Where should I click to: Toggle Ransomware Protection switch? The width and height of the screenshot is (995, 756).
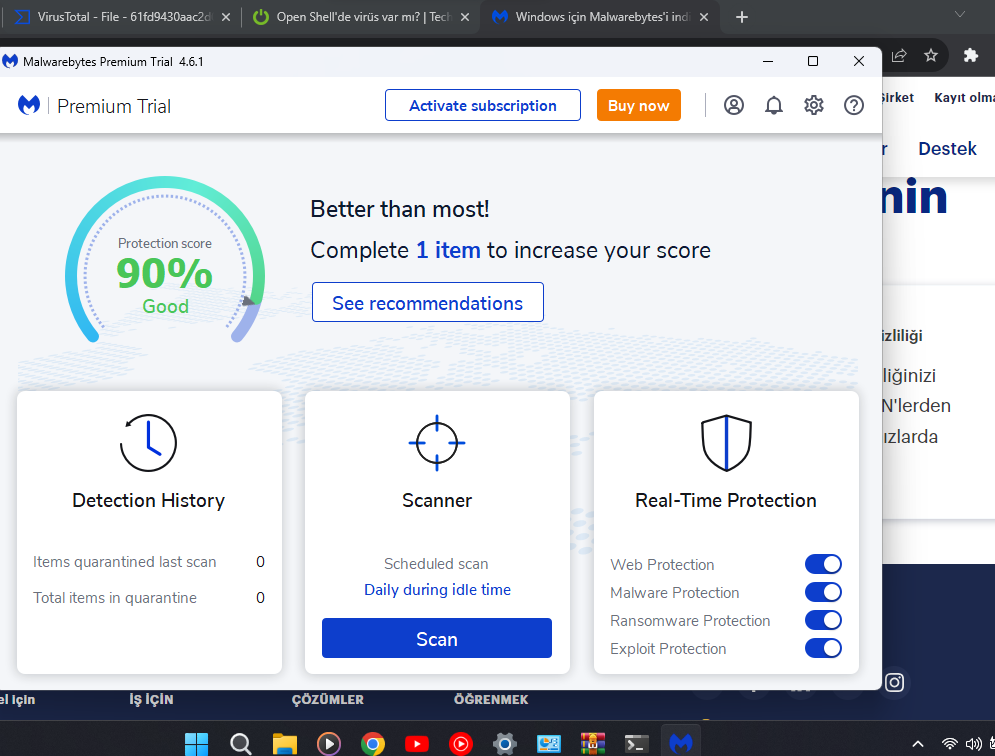click(823, 620)
